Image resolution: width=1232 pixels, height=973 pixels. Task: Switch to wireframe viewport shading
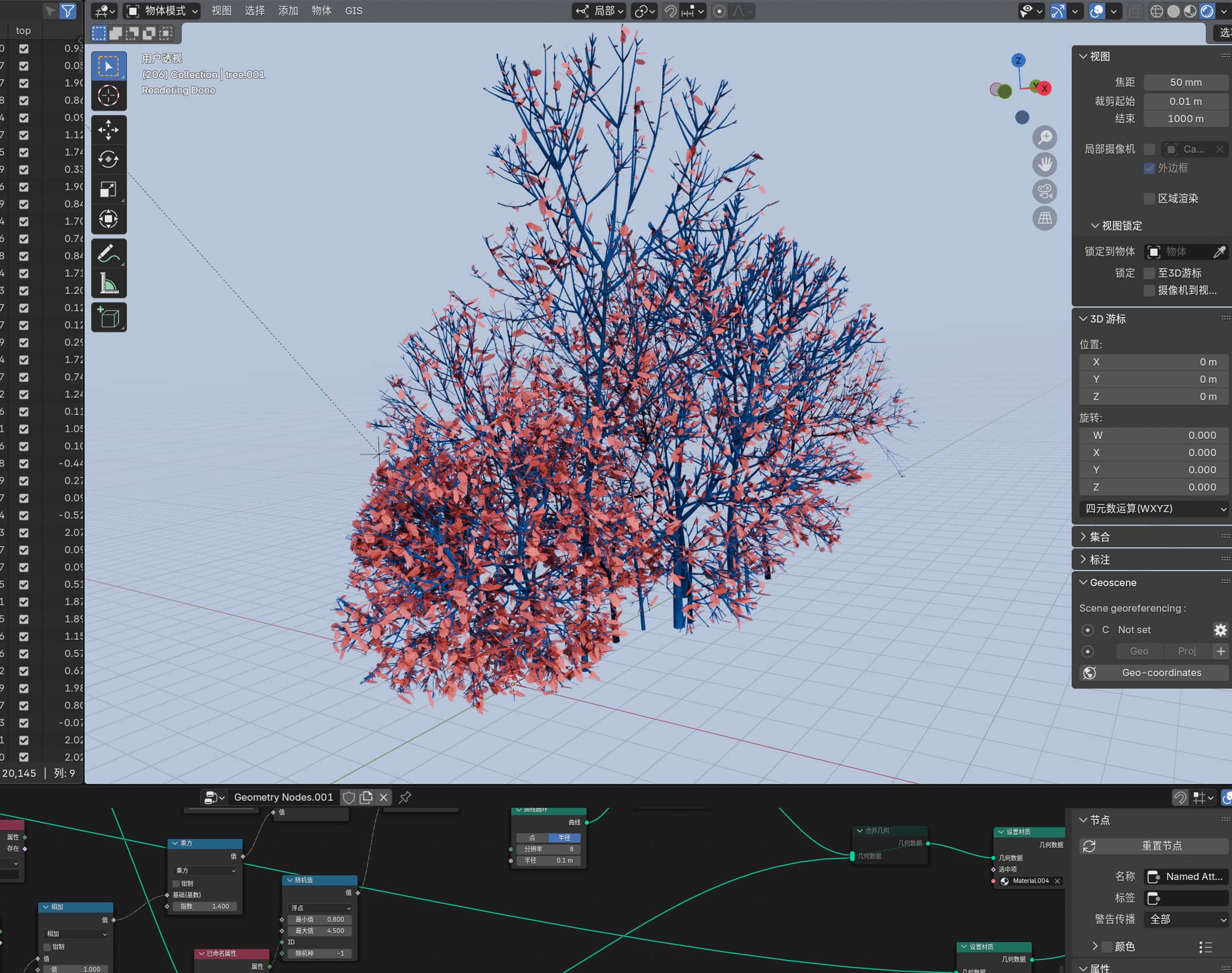click(x=1157, y=11)
